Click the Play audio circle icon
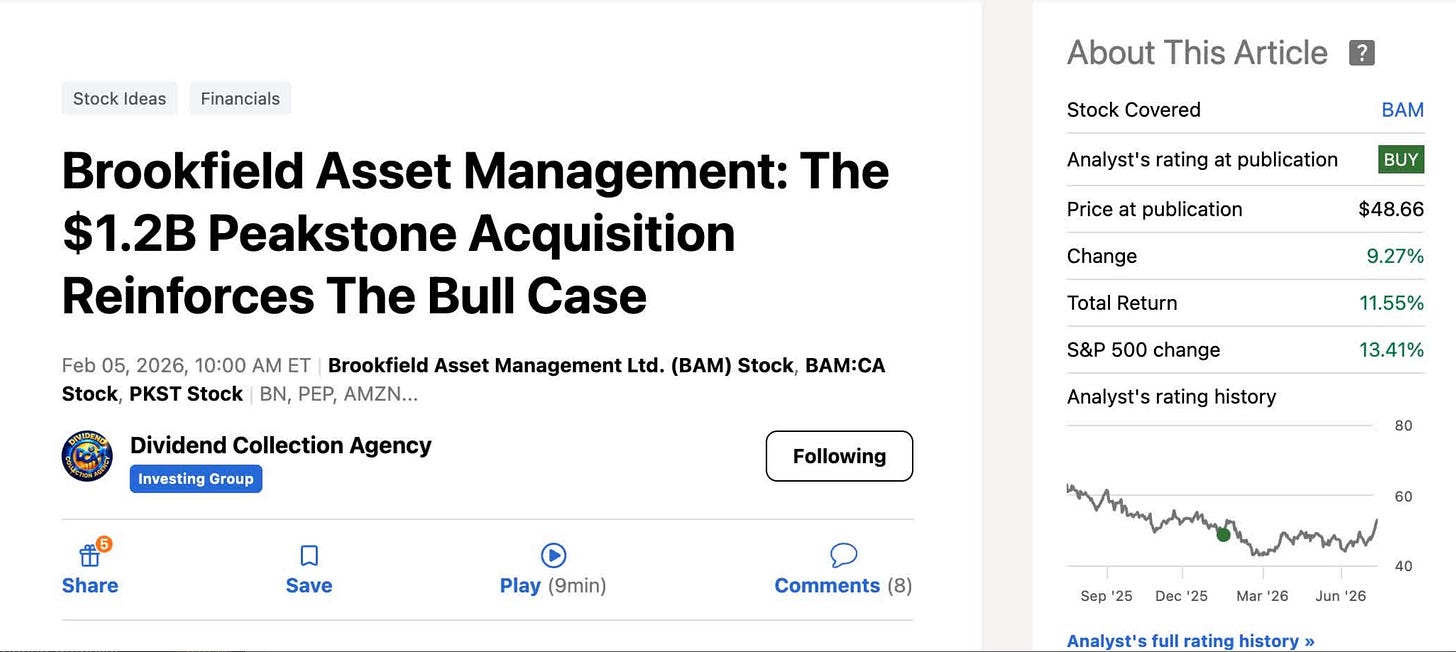Viewport: 1456px width, 652px height. point(553,555)
